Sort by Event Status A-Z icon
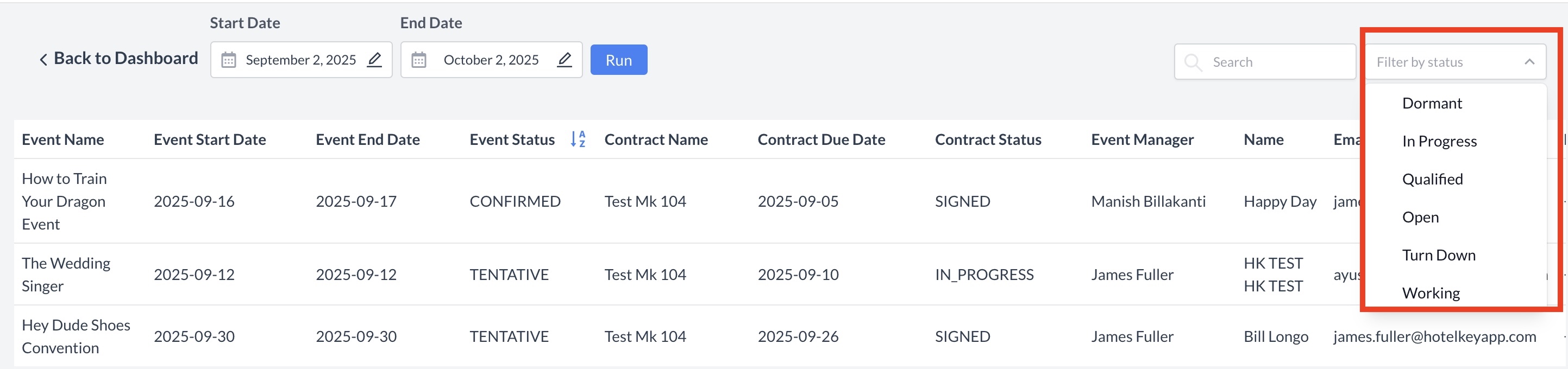The image size is (1568, 369). [578, 139]
